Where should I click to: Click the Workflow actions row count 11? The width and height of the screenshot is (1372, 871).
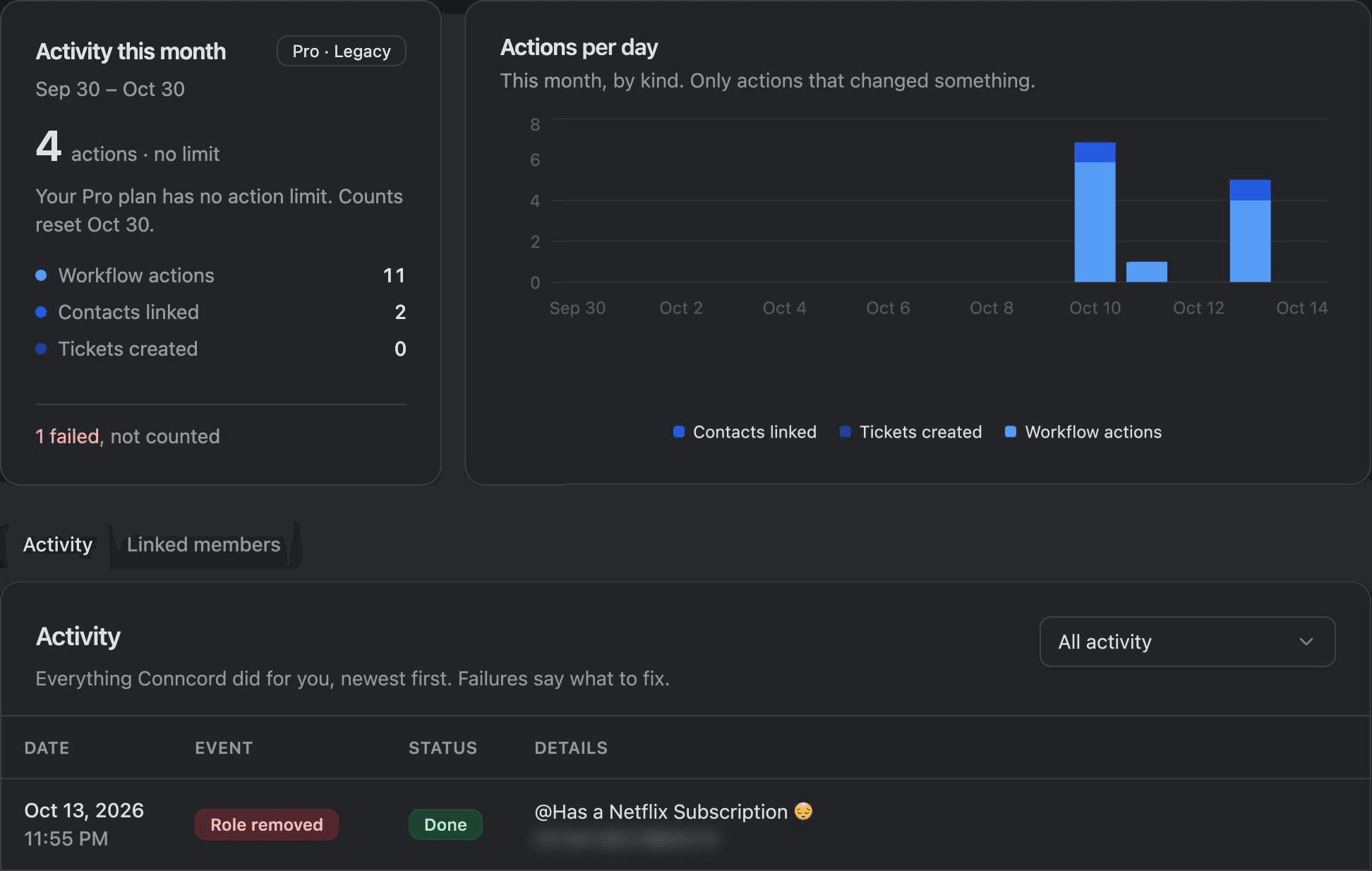(x=394, y=275)
